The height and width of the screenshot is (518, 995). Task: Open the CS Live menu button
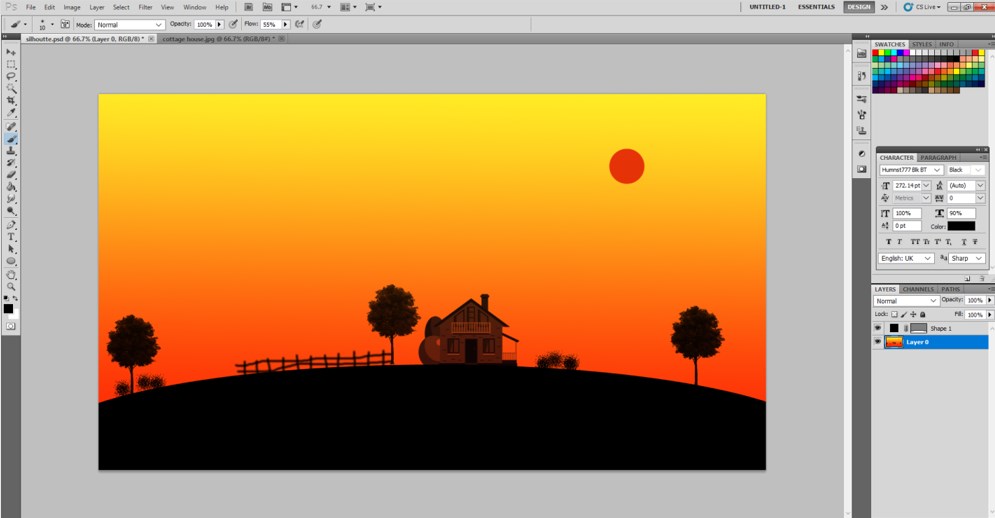(x=924, y=7)
